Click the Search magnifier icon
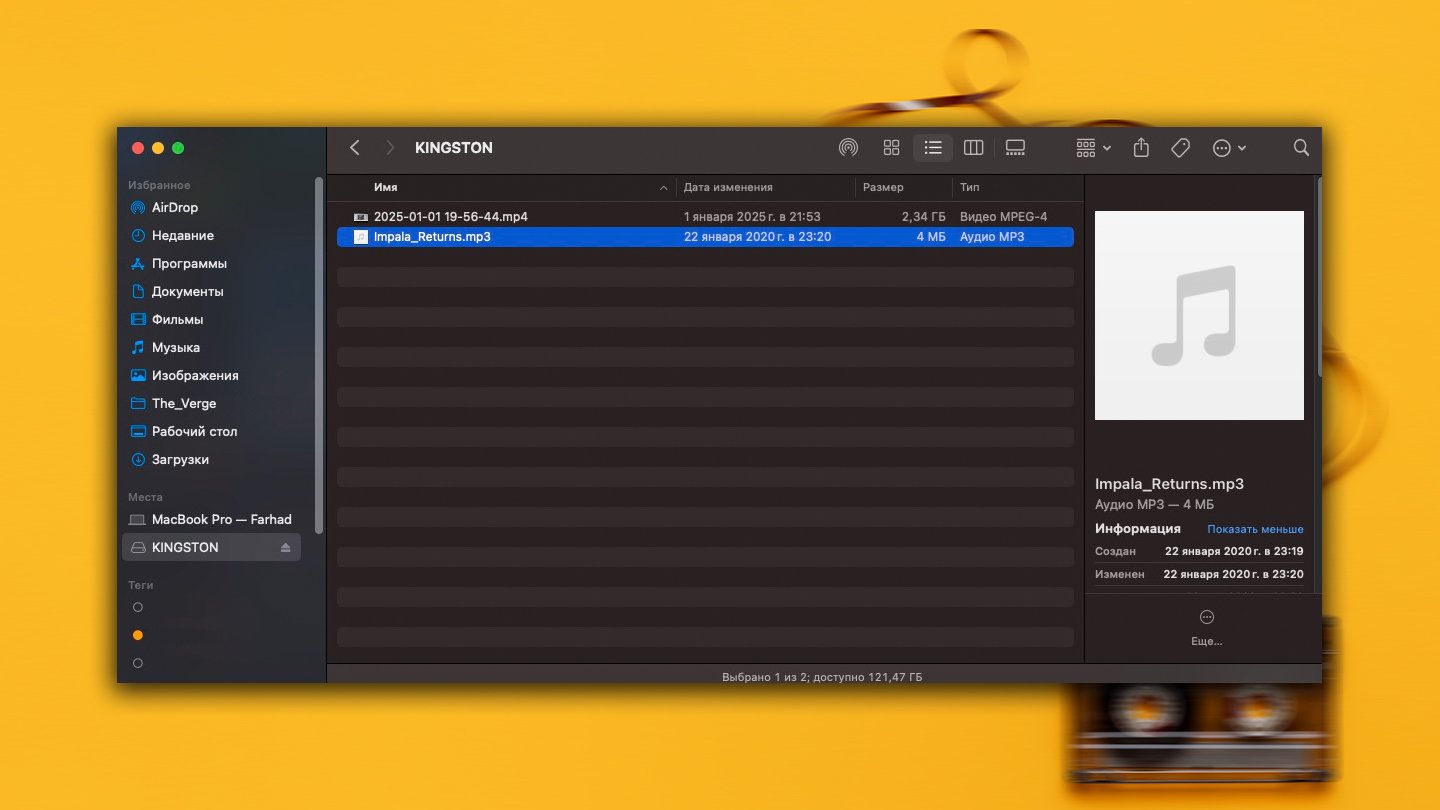This screenshot has height=810, width=1440. point(1301,148)
